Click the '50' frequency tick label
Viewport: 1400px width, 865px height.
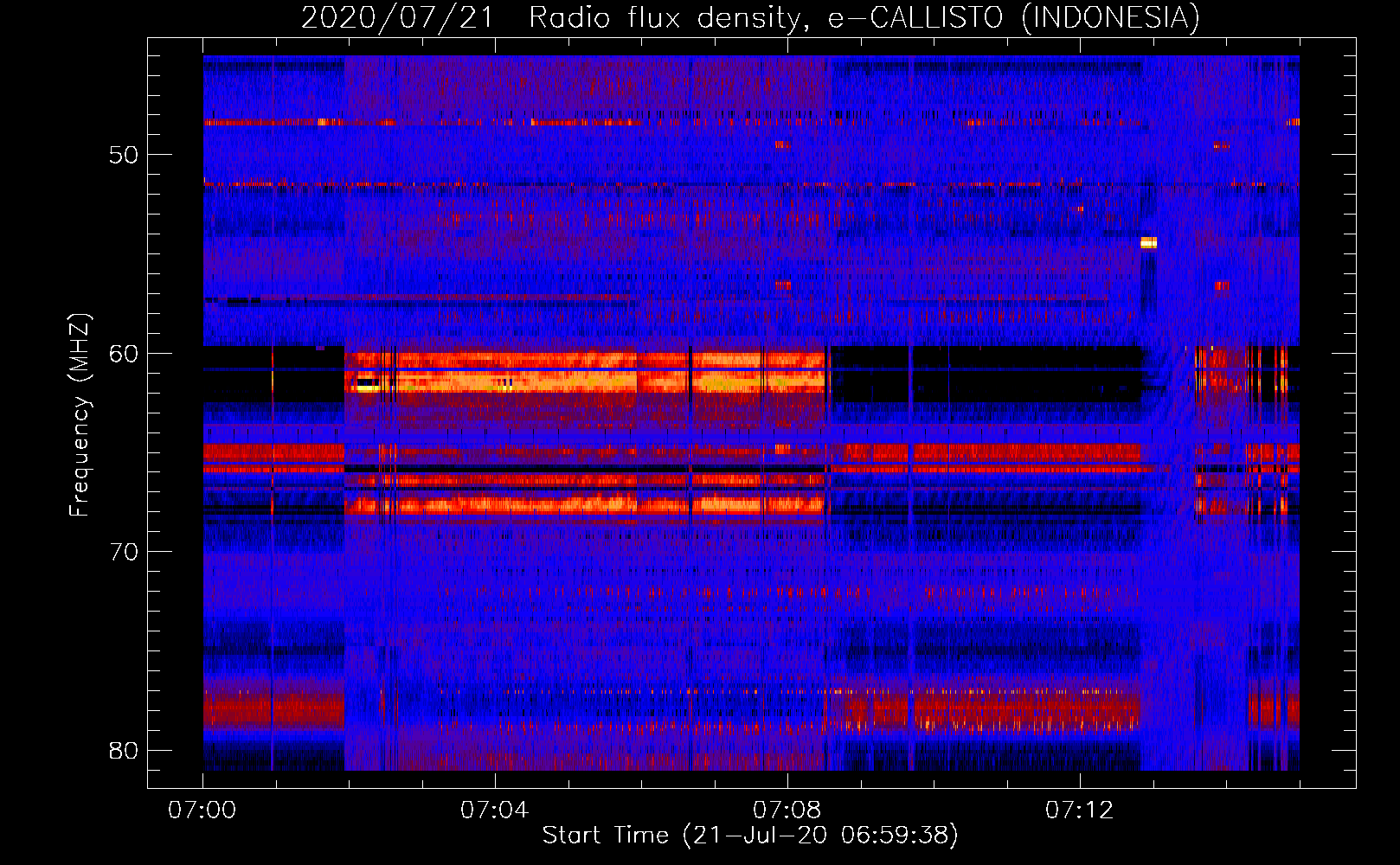tap(125, 155)
